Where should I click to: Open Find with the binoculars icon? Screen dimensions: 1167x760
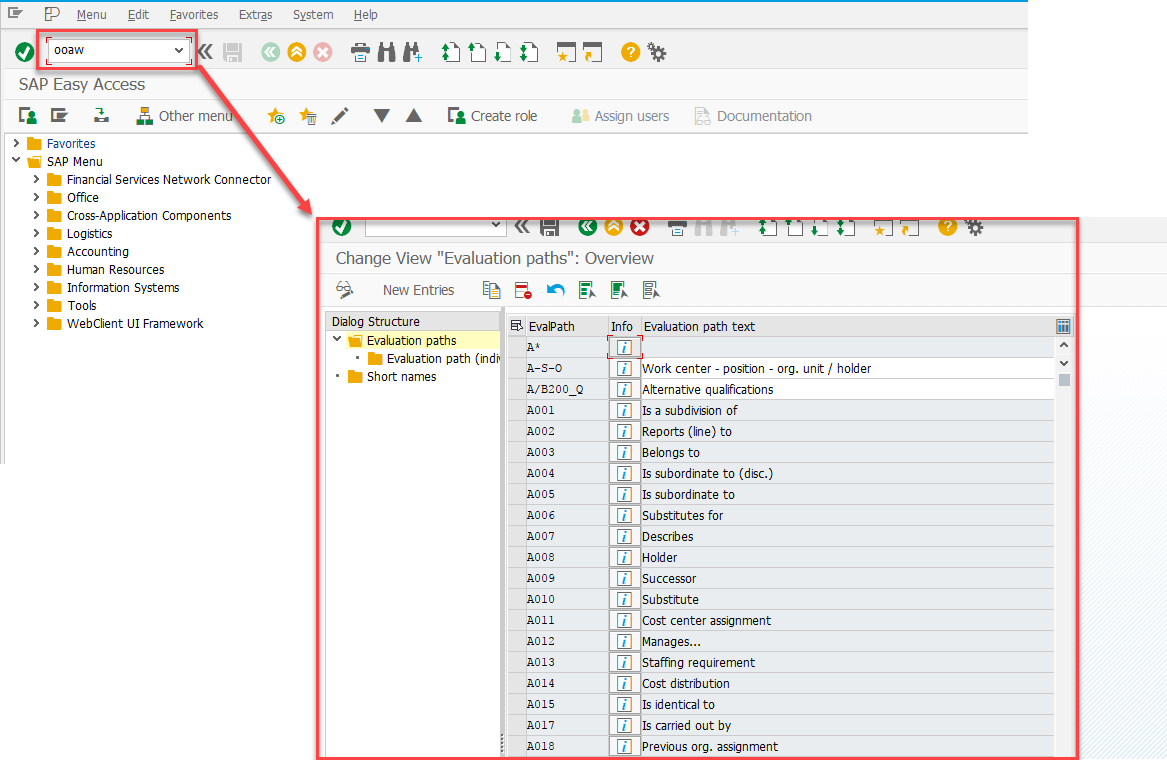point(386,51)
